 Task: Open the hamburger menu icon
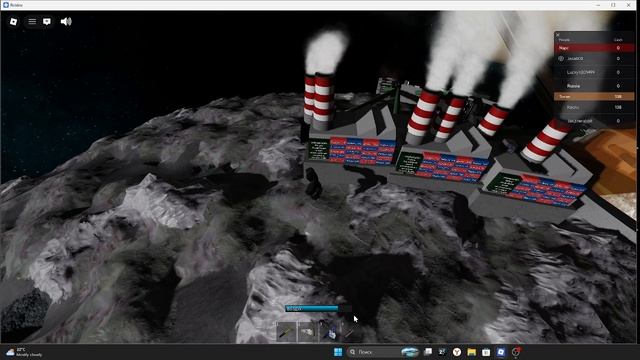(x=32, y=22)
